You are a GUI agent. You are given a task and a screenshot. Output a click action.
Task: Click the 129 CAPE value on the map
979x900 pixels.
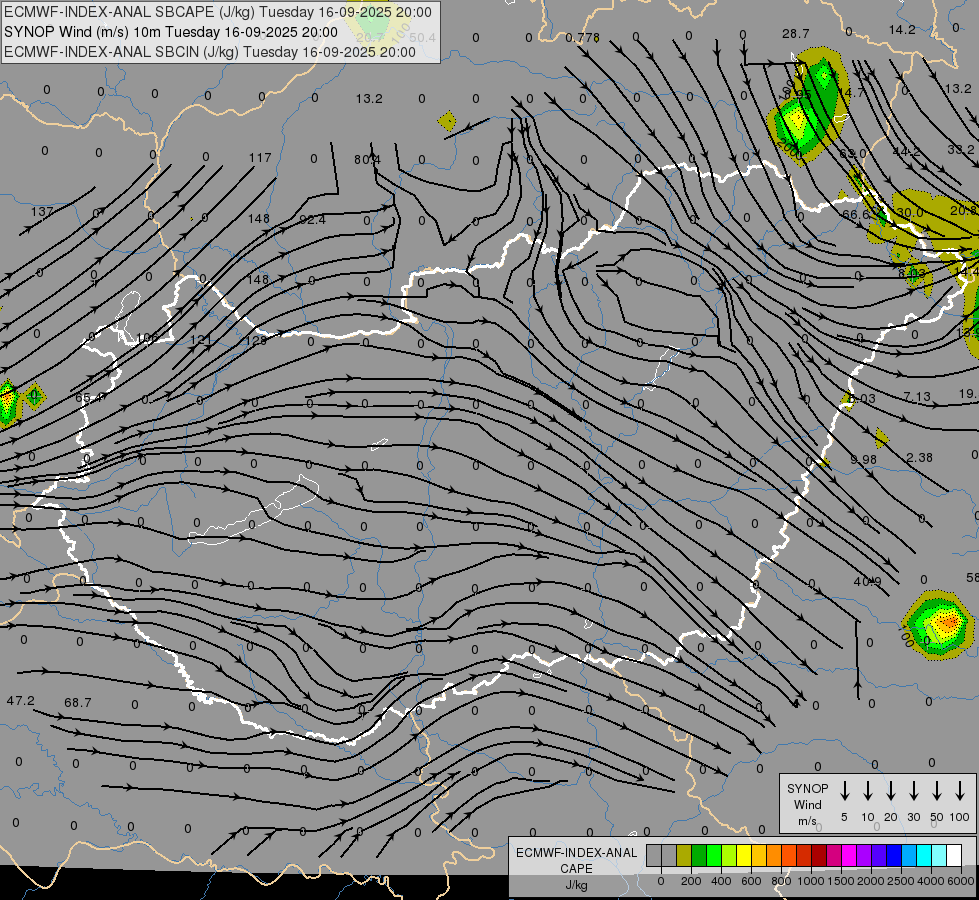256,340
